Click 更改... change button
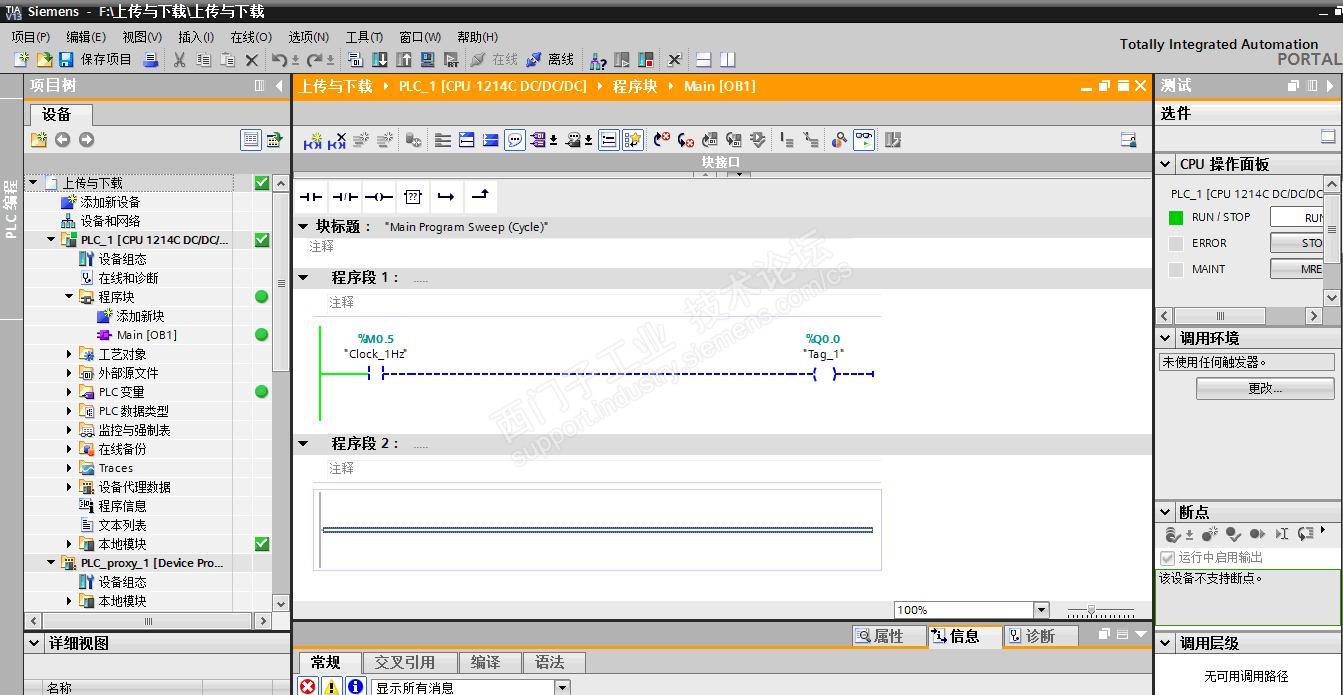The image size is (1343, 695). tap(1265, 388)
